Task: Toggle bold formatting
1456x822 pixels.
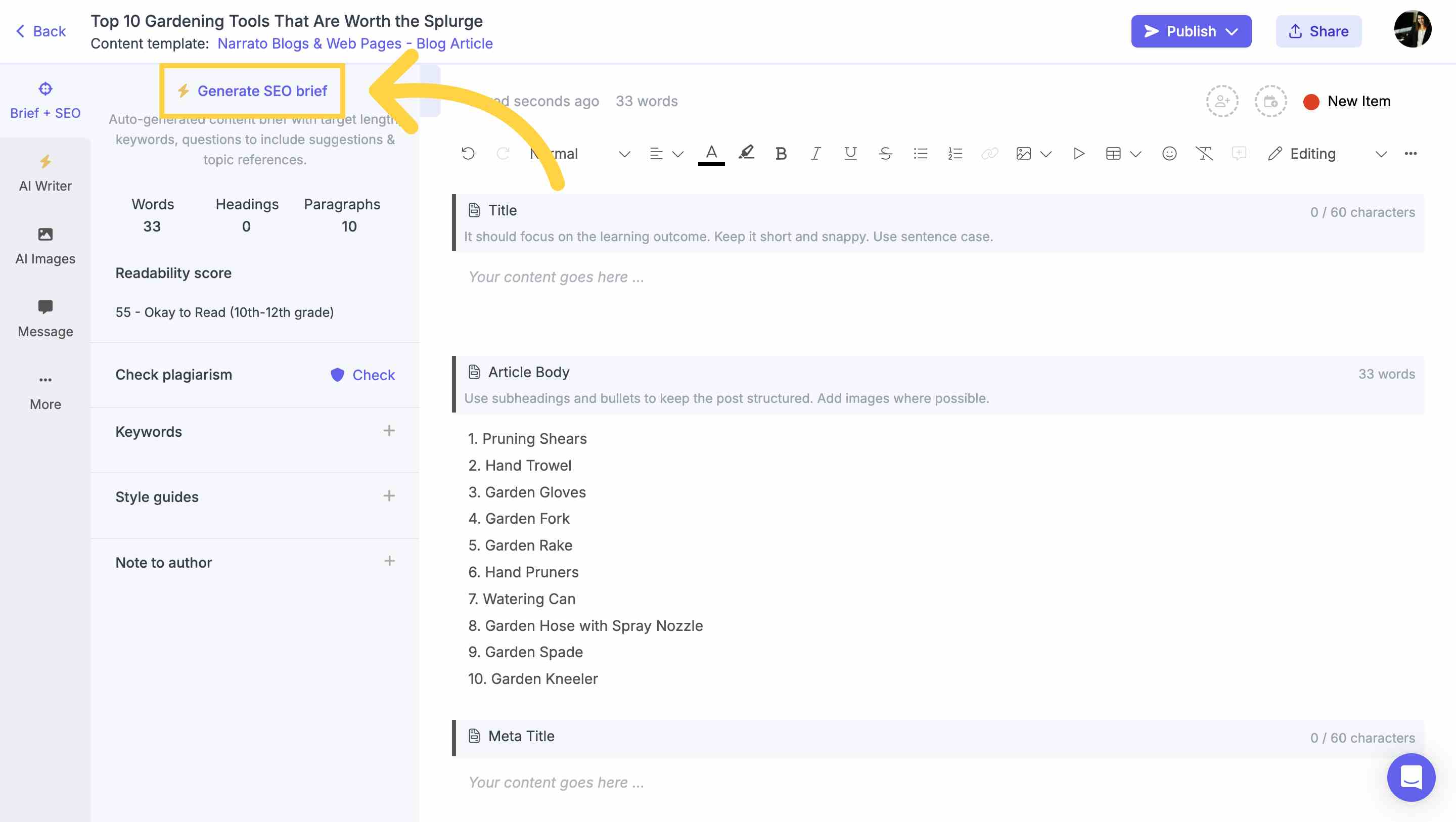Action: [781, 154]
